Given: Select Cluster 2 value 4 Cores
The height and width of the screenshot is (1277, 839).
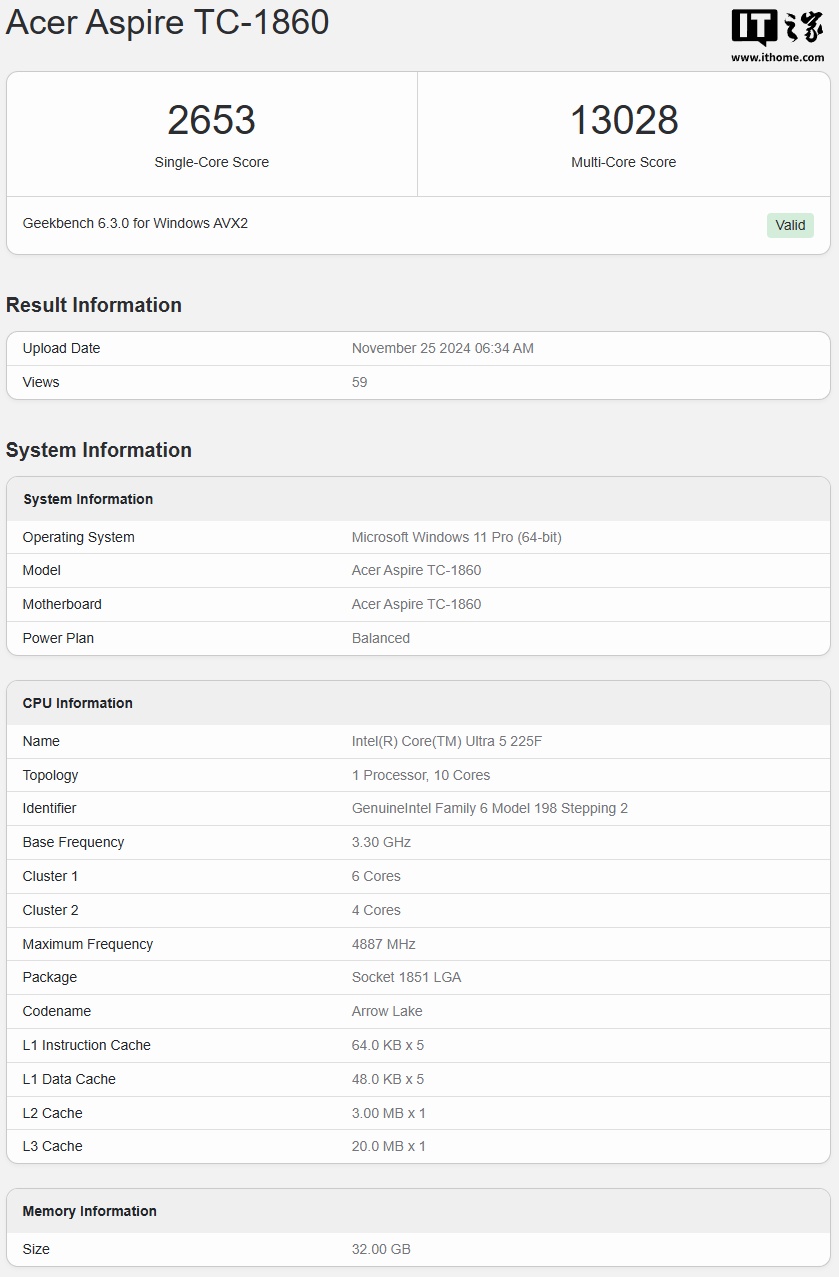Looking at the screenshot, I should tap(376, 910).
